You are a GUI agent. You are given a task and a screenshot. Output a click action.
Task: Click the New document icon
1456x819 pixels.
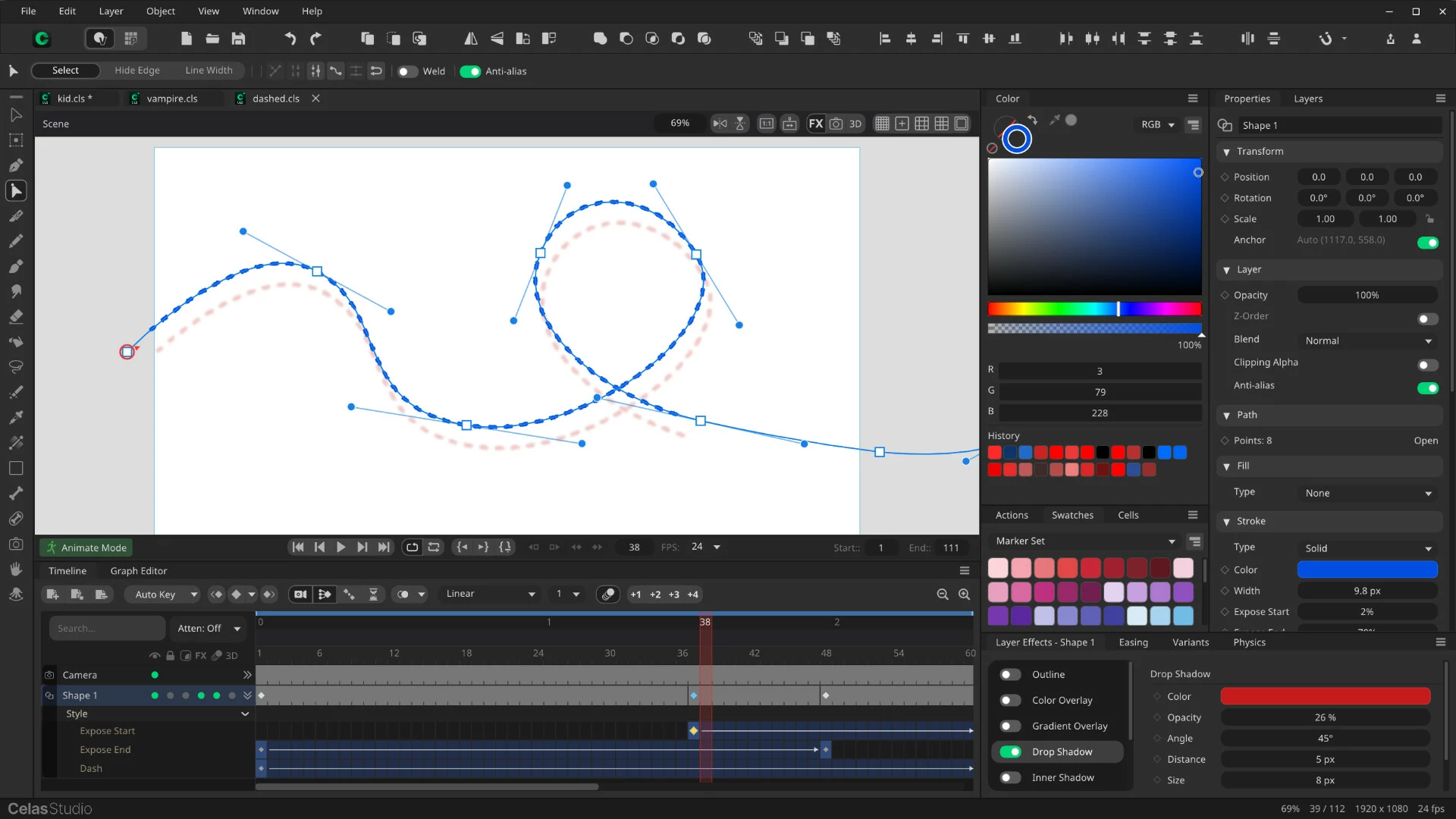coord(187,39)
